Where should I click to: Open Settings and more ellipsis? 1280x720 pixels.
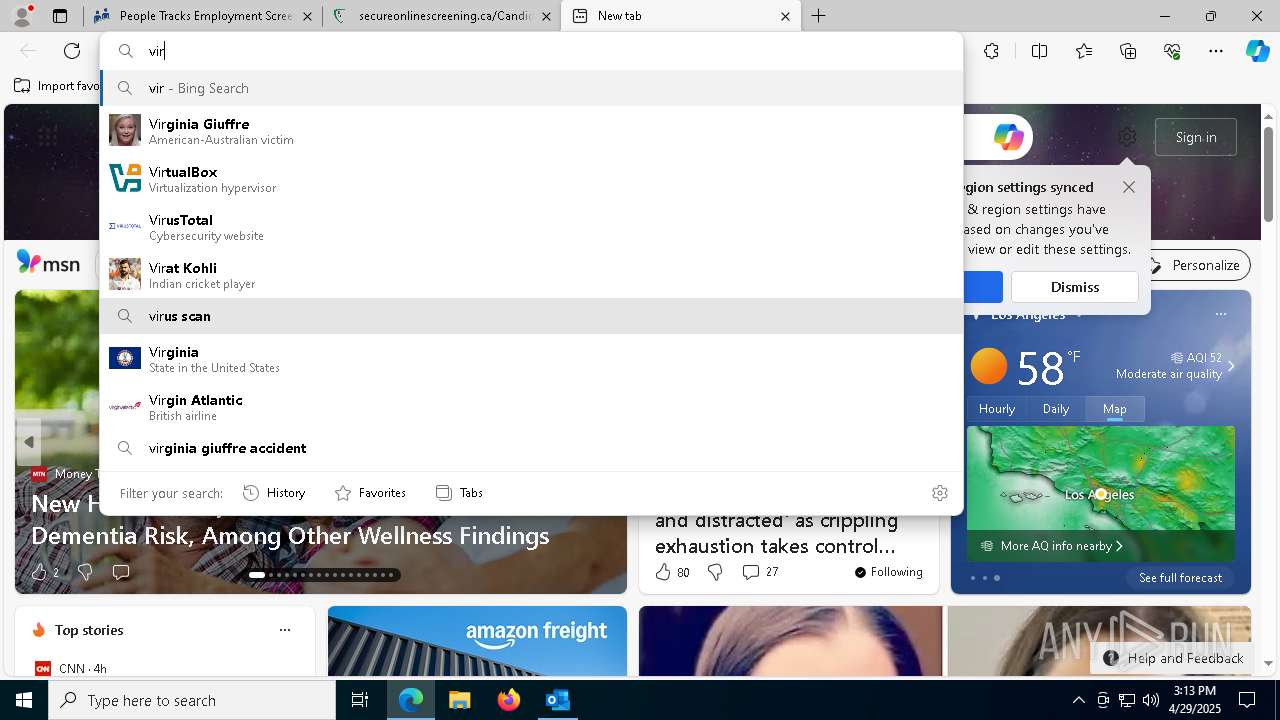(1216, 51)
